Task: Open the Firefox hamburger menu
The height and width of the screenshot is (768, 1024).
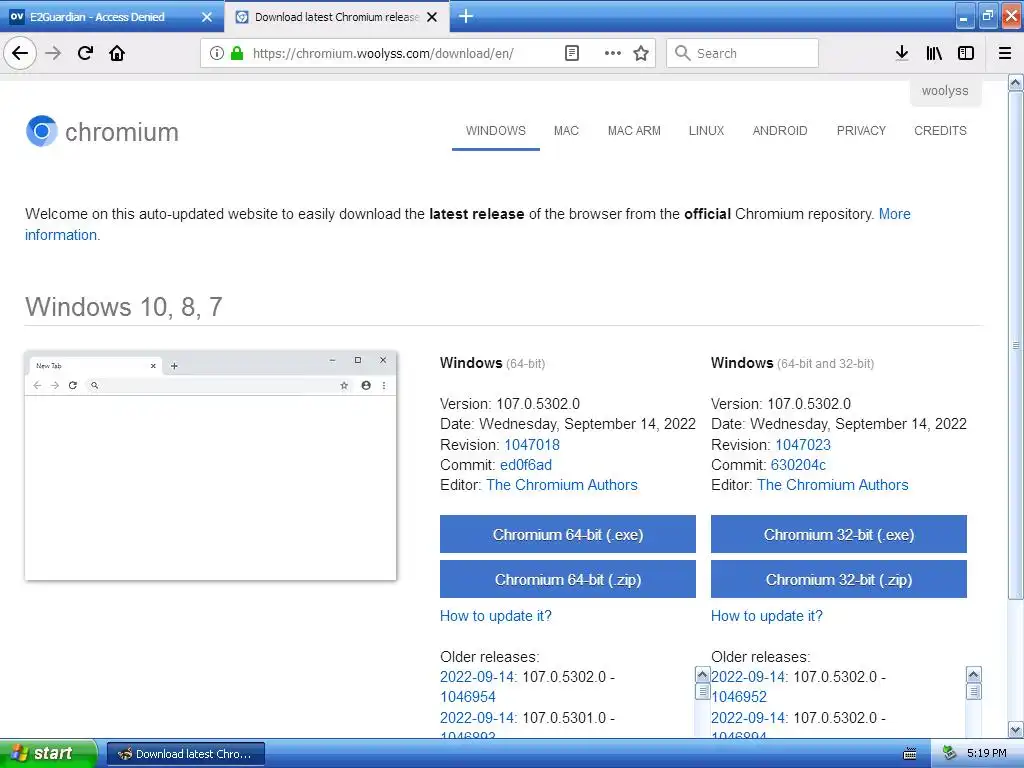Action: pyautogui.click(x=1005, y=53)
